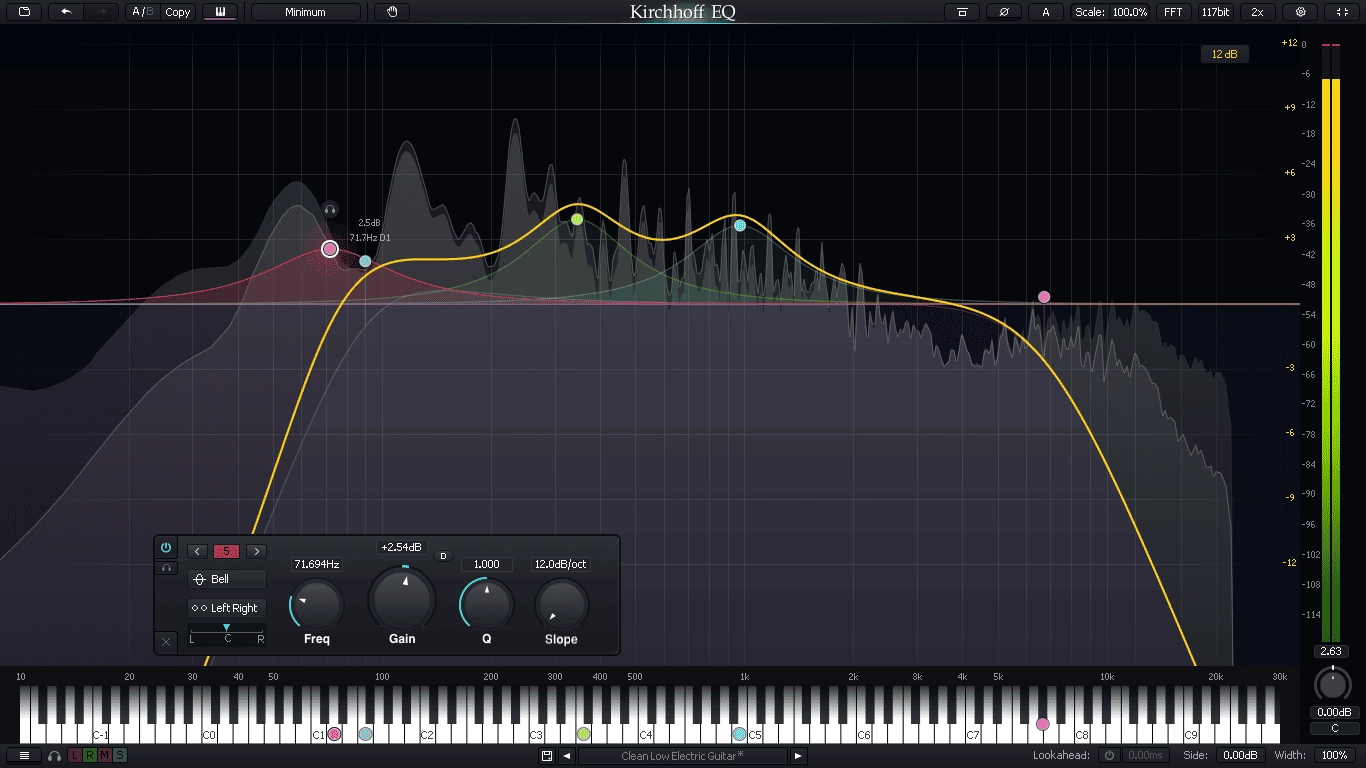This screenshot has width=1366, height=768.
Task: Open the Clean Low Electric Guitar preset list
Action: pos(683,756)
